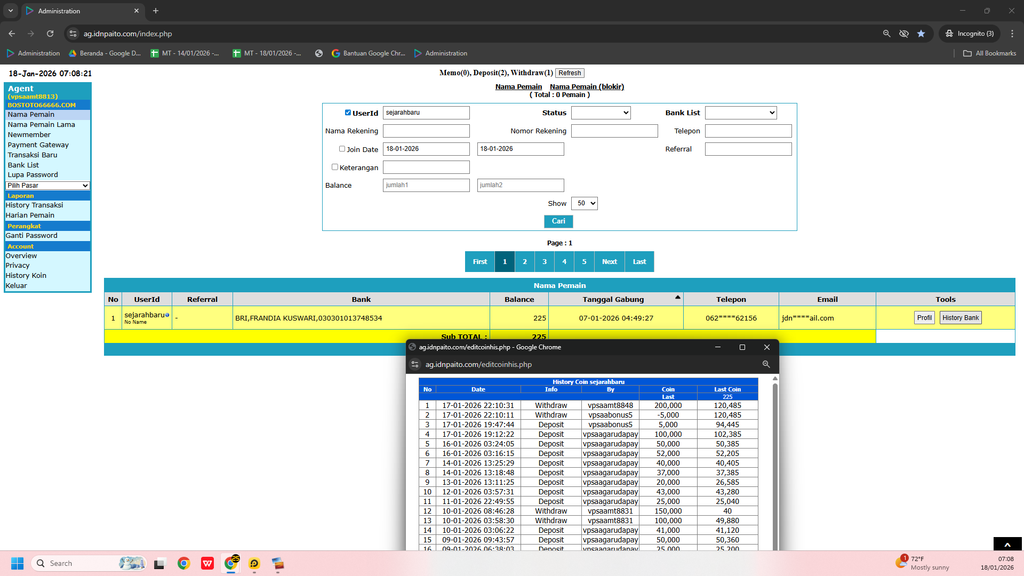The image size is (1024, 576).
Task: Toggle the UserId checkbox
Action: click(x=347, y=112)
